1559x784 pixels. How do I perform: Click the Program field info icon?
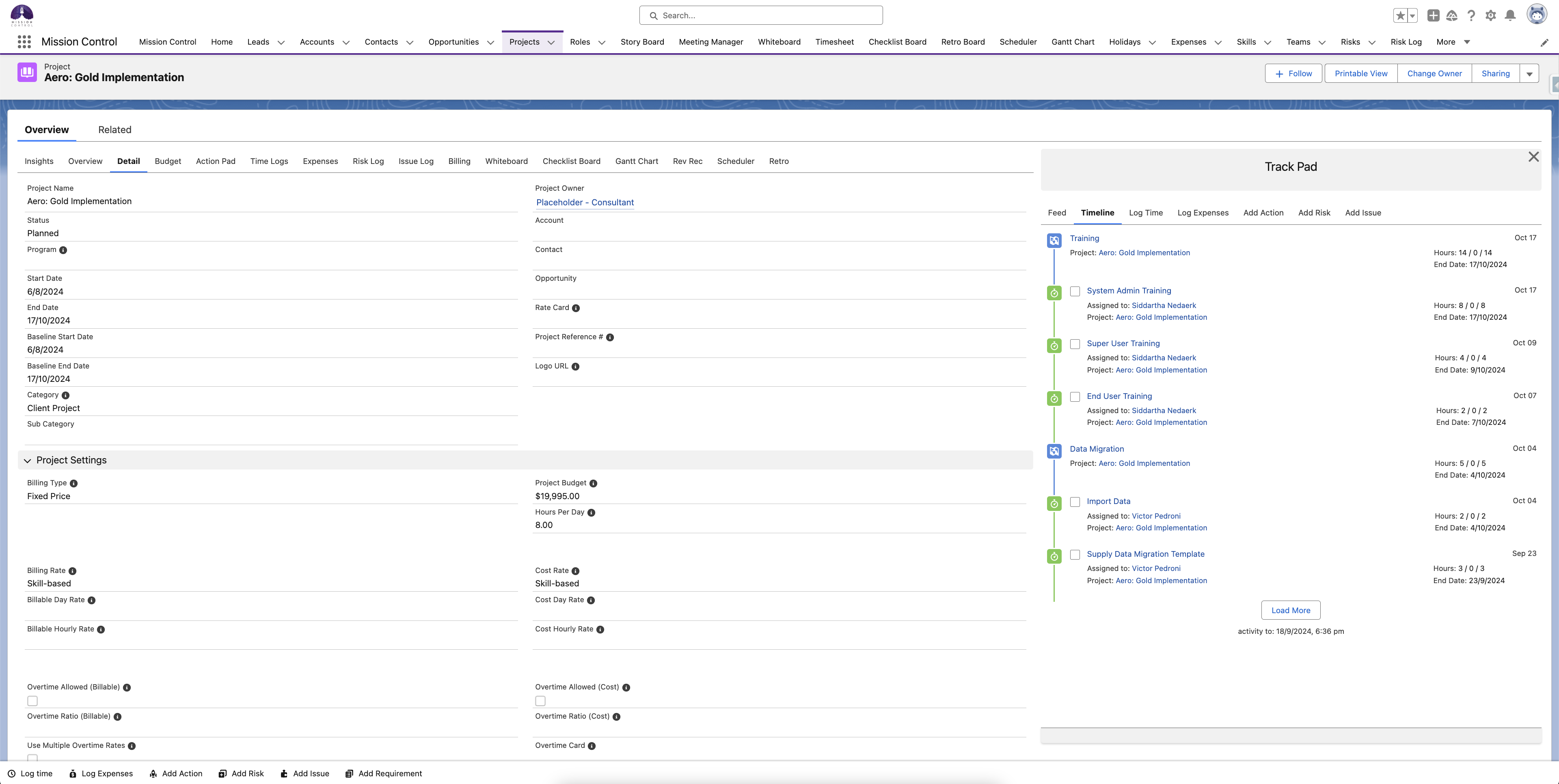pyautogui.click(x=63, y=250)
